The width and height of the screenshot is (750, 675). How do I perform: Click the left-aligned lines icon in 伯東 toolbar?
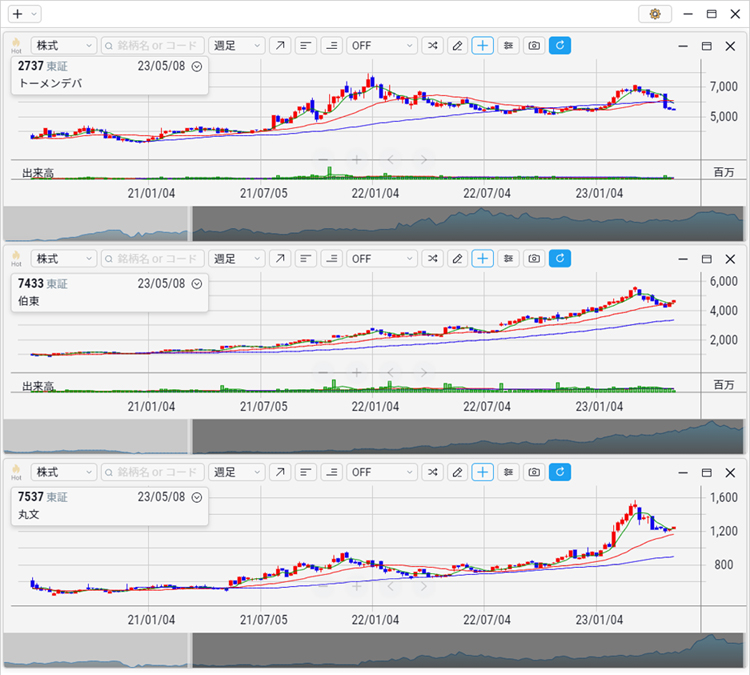tap(306, 259)
